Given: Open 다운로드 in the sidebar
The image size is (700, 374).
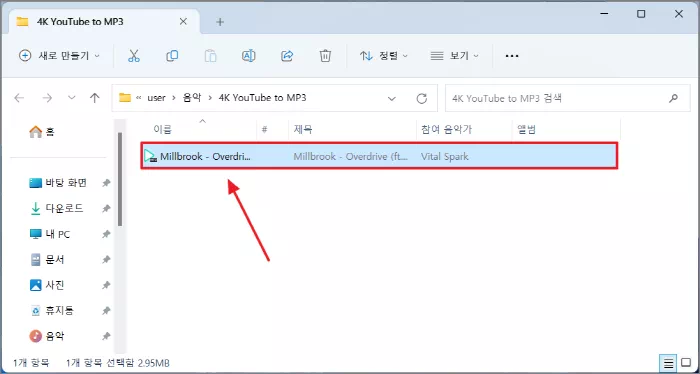Looking at the screenshot, I should pos(57,208).
